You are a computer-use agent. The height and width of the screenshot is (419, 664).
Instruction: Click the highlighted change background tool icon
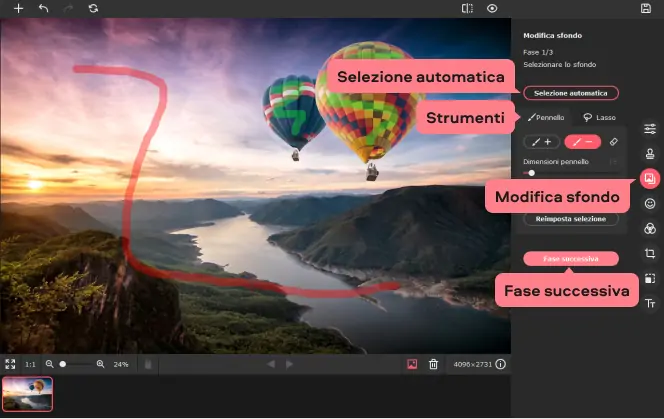click(650, 178)
